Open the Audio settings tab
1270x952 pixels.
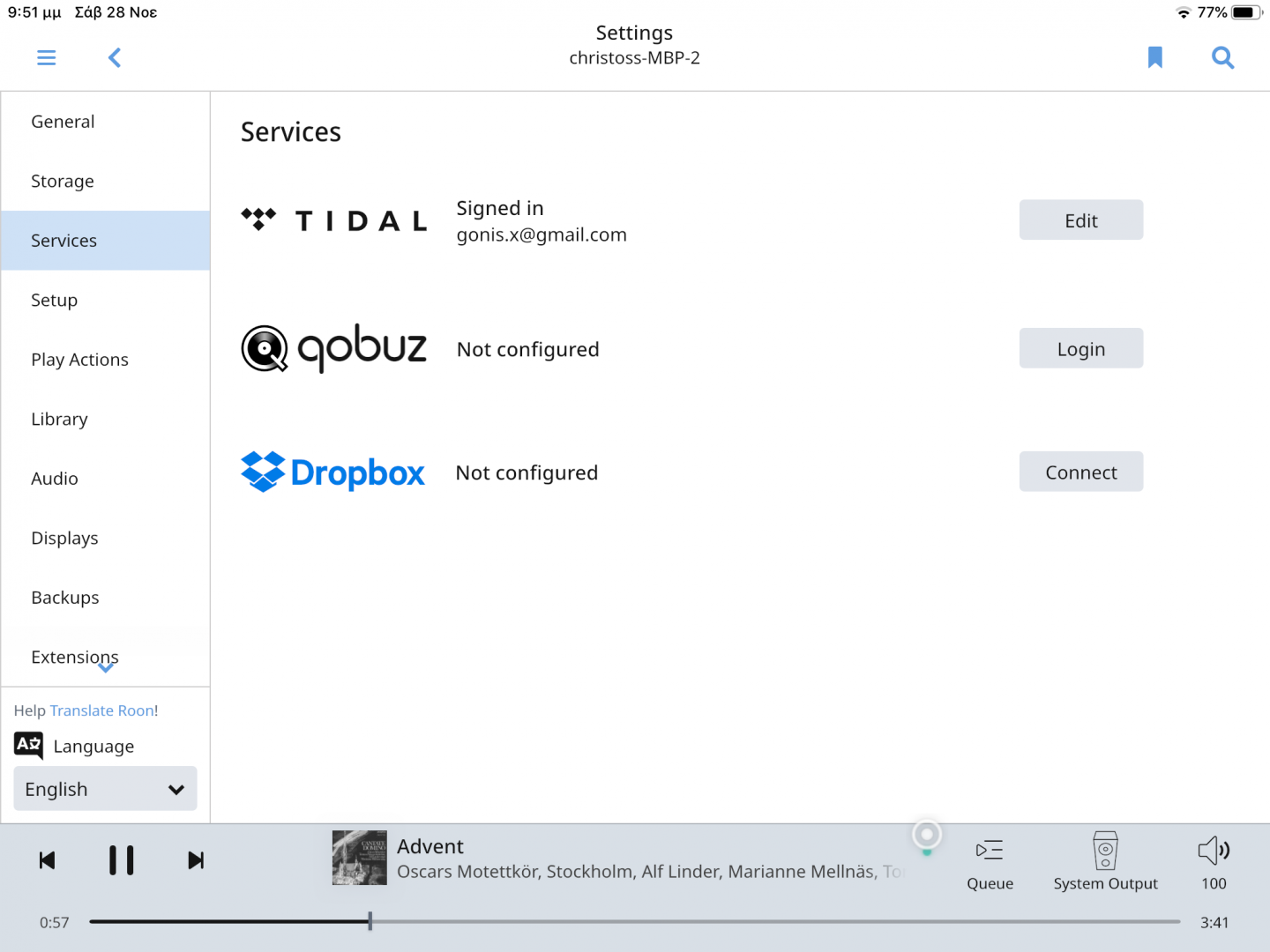[106, 479]
